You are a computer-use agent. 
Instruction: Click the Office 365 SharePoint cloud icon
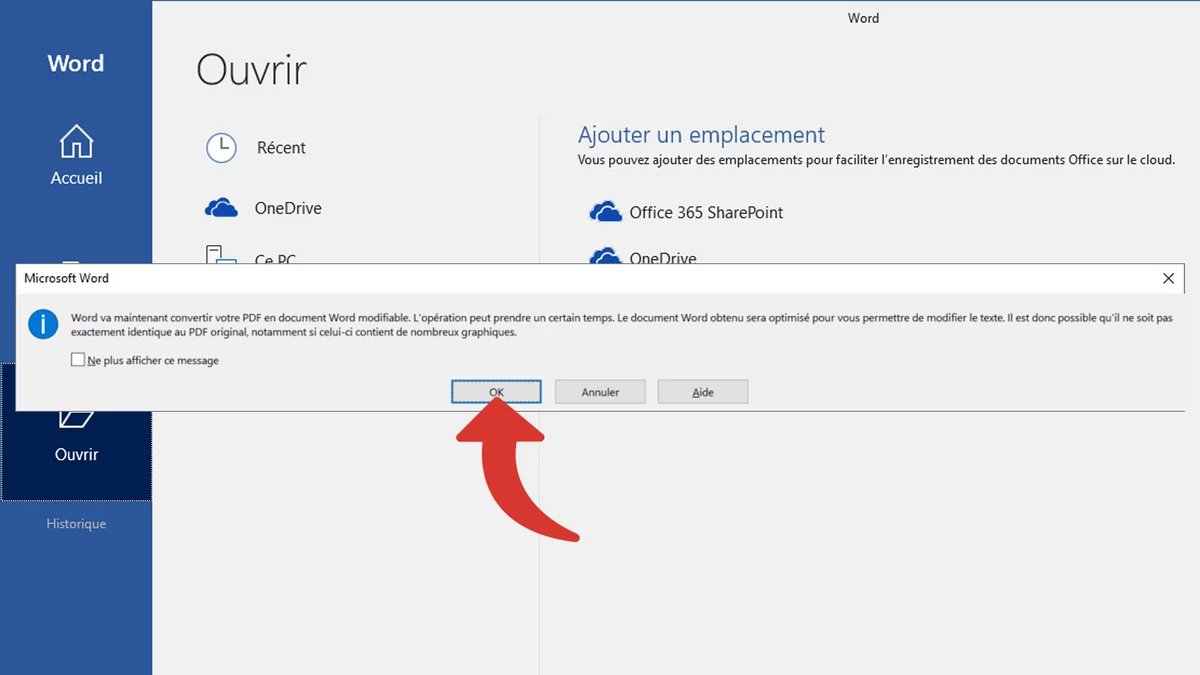tap(606, 212)
